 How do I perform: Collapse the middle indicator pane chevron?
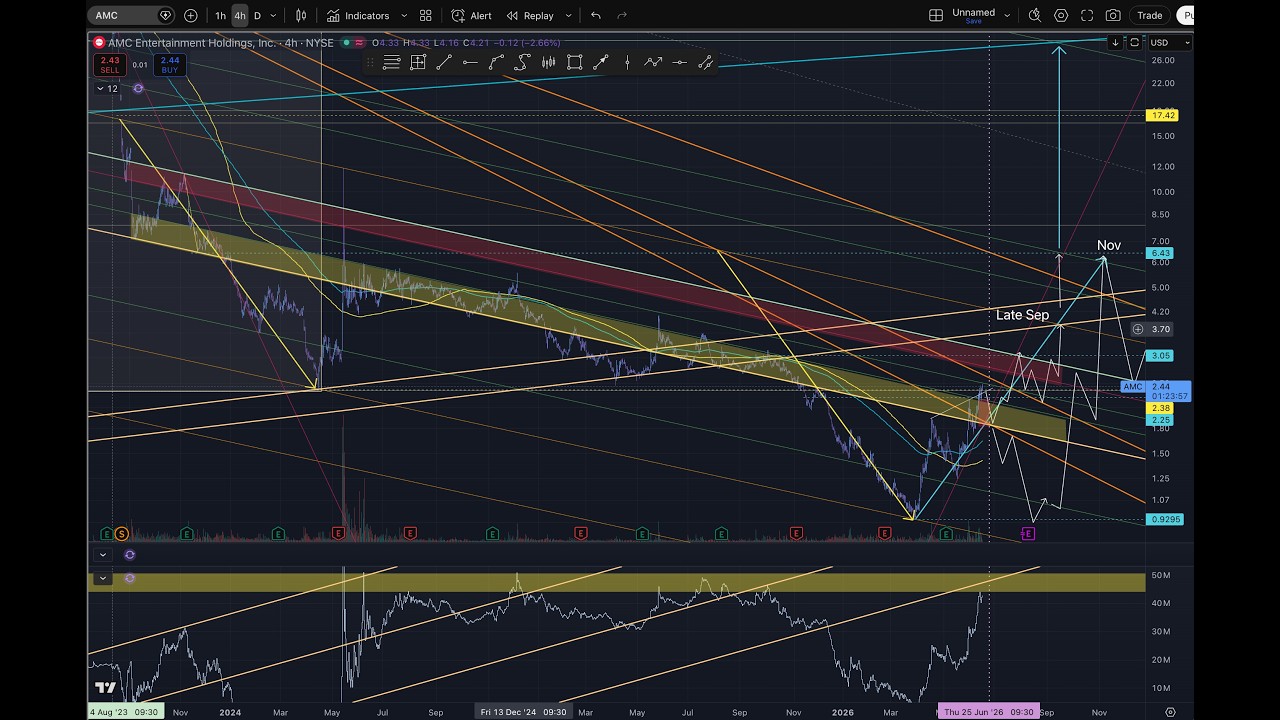point(103,555)
